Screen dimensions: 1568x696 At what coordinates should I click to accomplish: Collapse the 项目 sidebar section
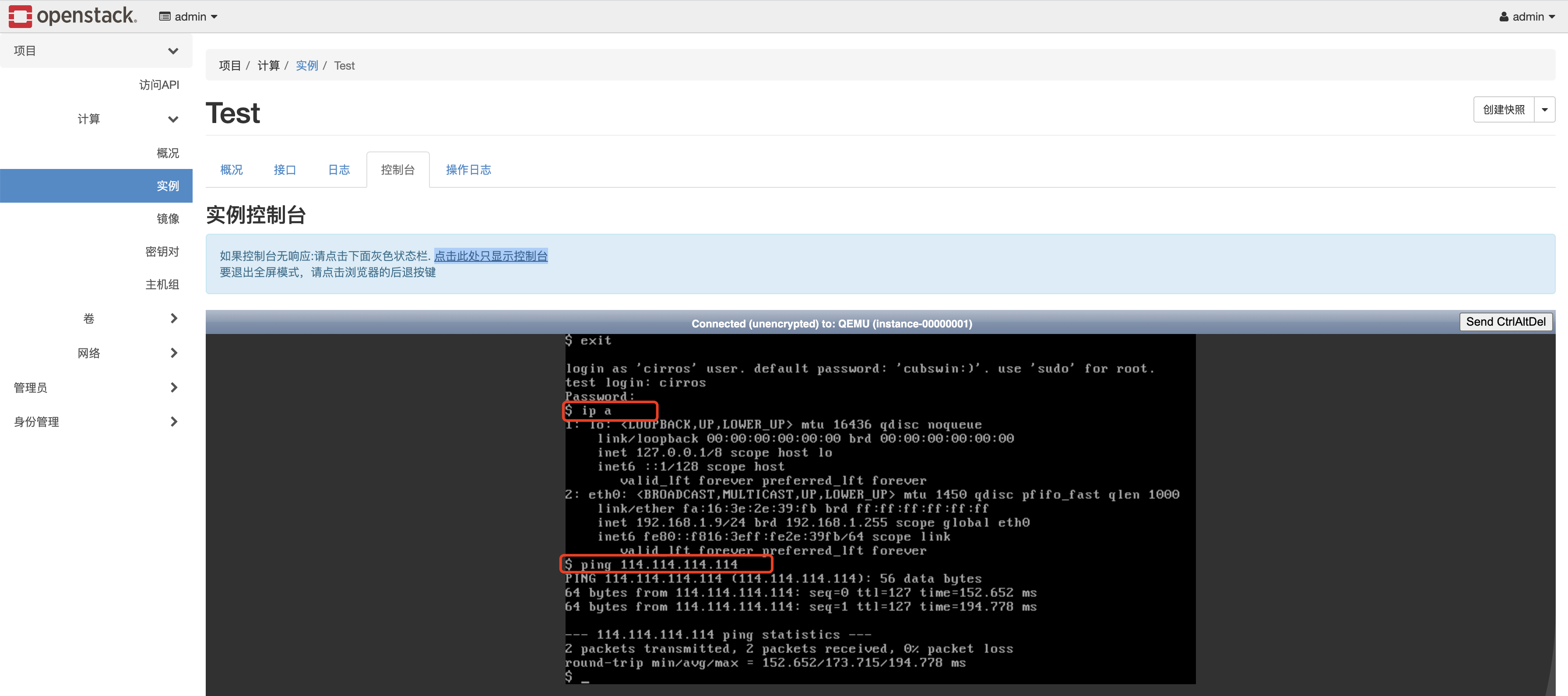173,51
